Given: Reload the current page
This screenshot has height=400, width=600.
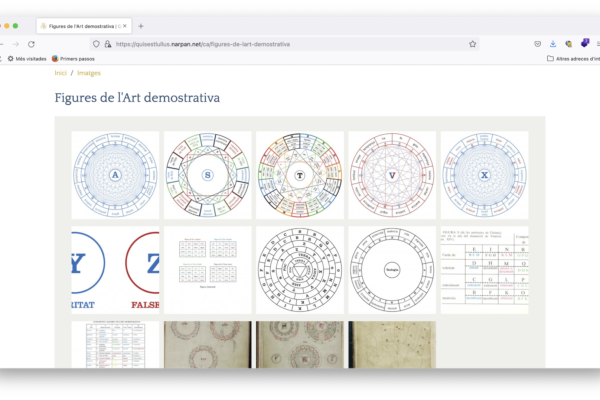Looking at the screenshot, I should click(x=31, y=44).
